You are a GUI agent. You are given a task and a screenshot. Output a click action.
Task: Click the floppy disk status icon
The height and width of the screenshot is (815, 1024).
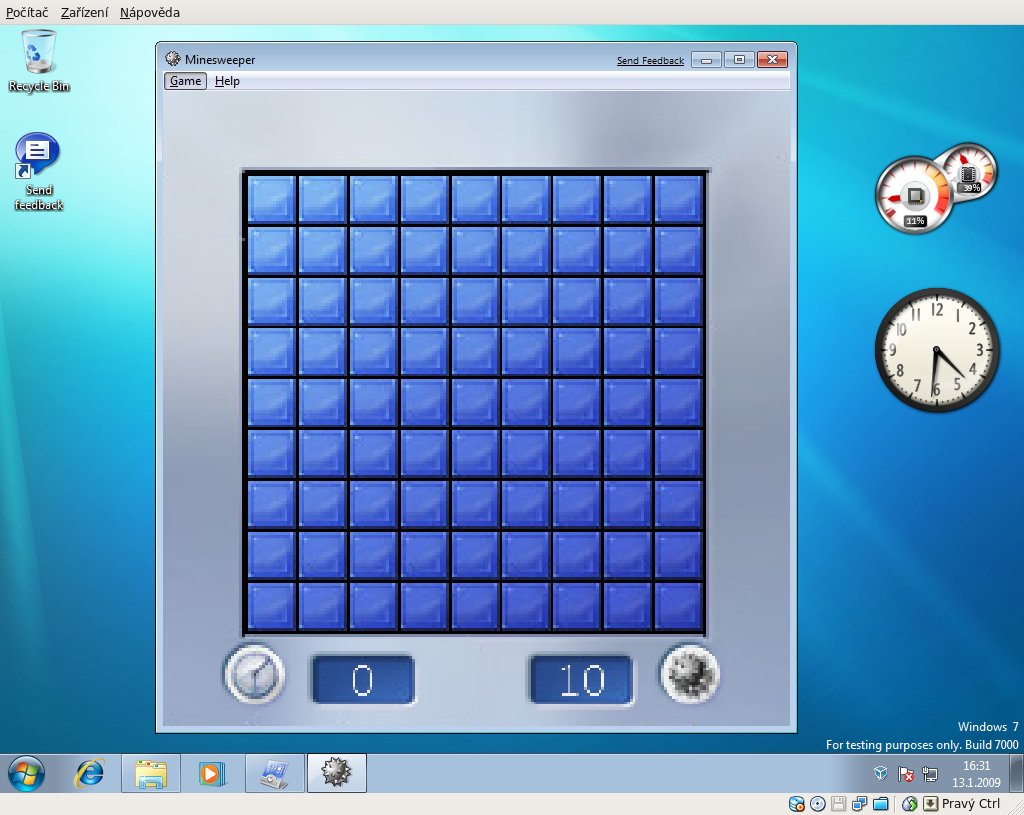[x=839, y=804]
